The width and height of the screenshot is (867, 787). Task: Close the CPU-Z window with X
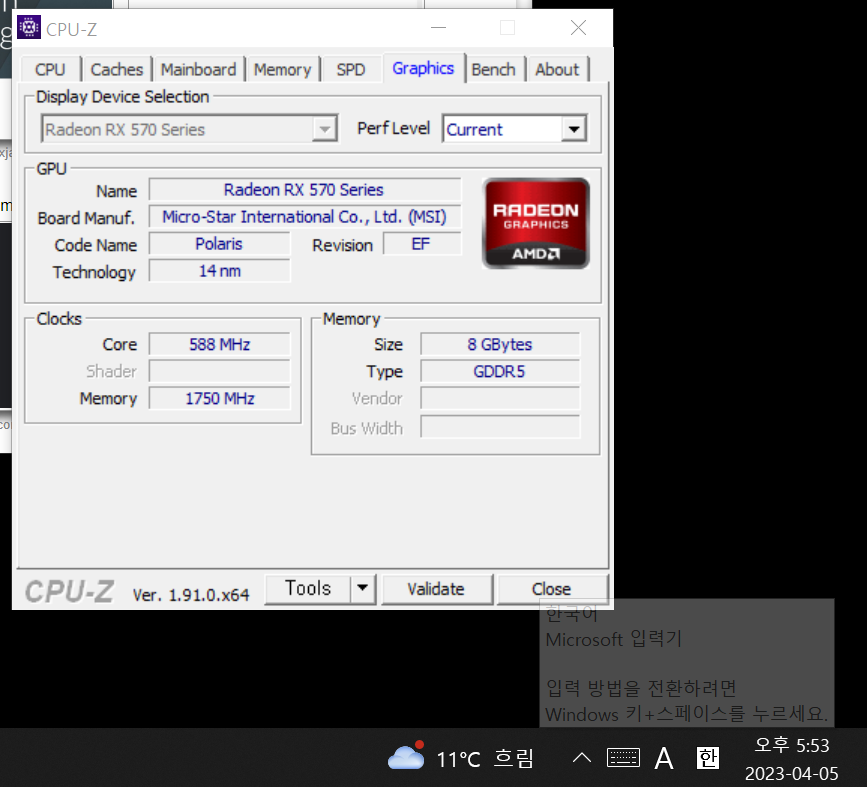pyautogui.click(x=578, y=28)
